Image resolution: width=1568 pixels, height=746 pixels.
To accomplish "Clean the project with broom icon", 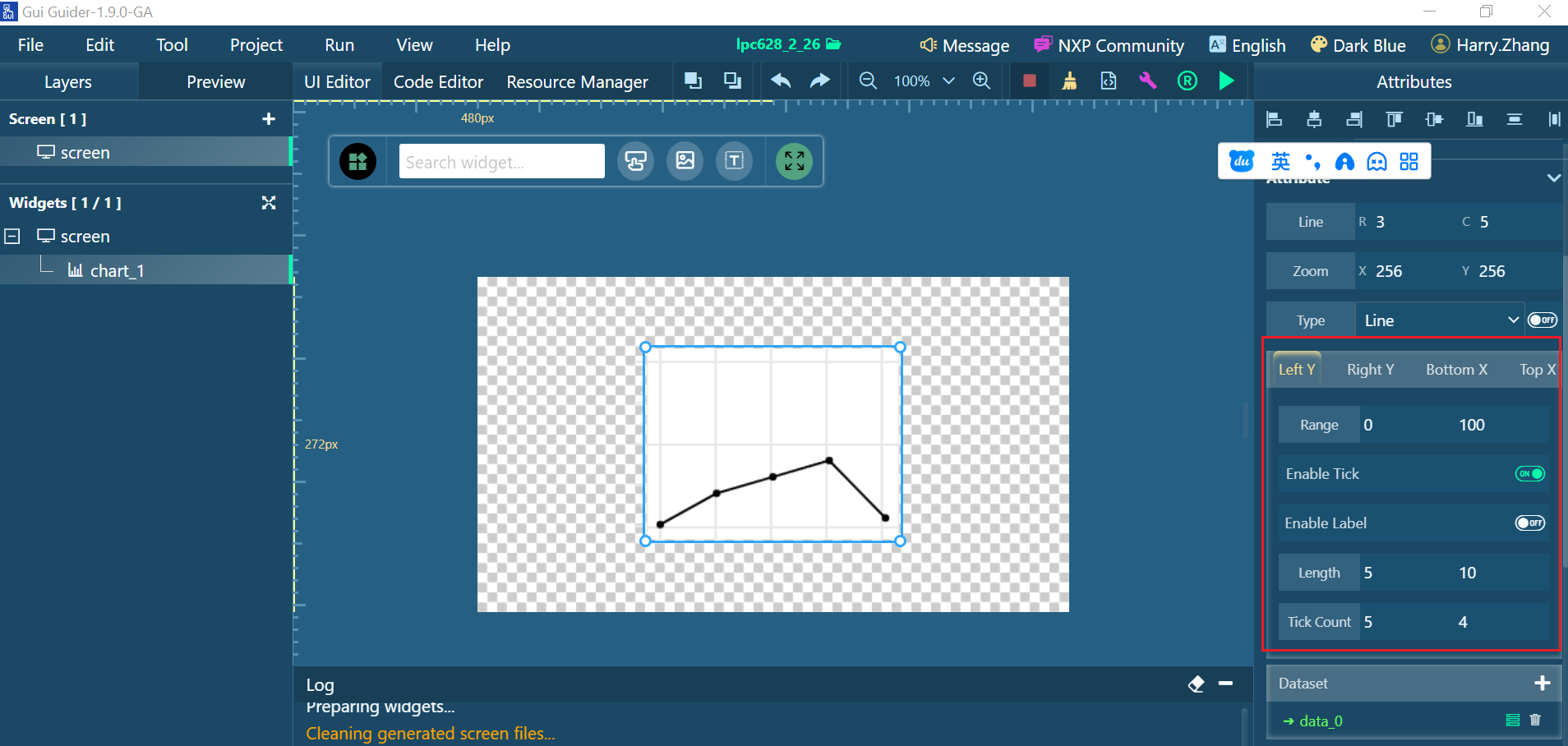I will pyautogui.click(x=1069, y=81).
